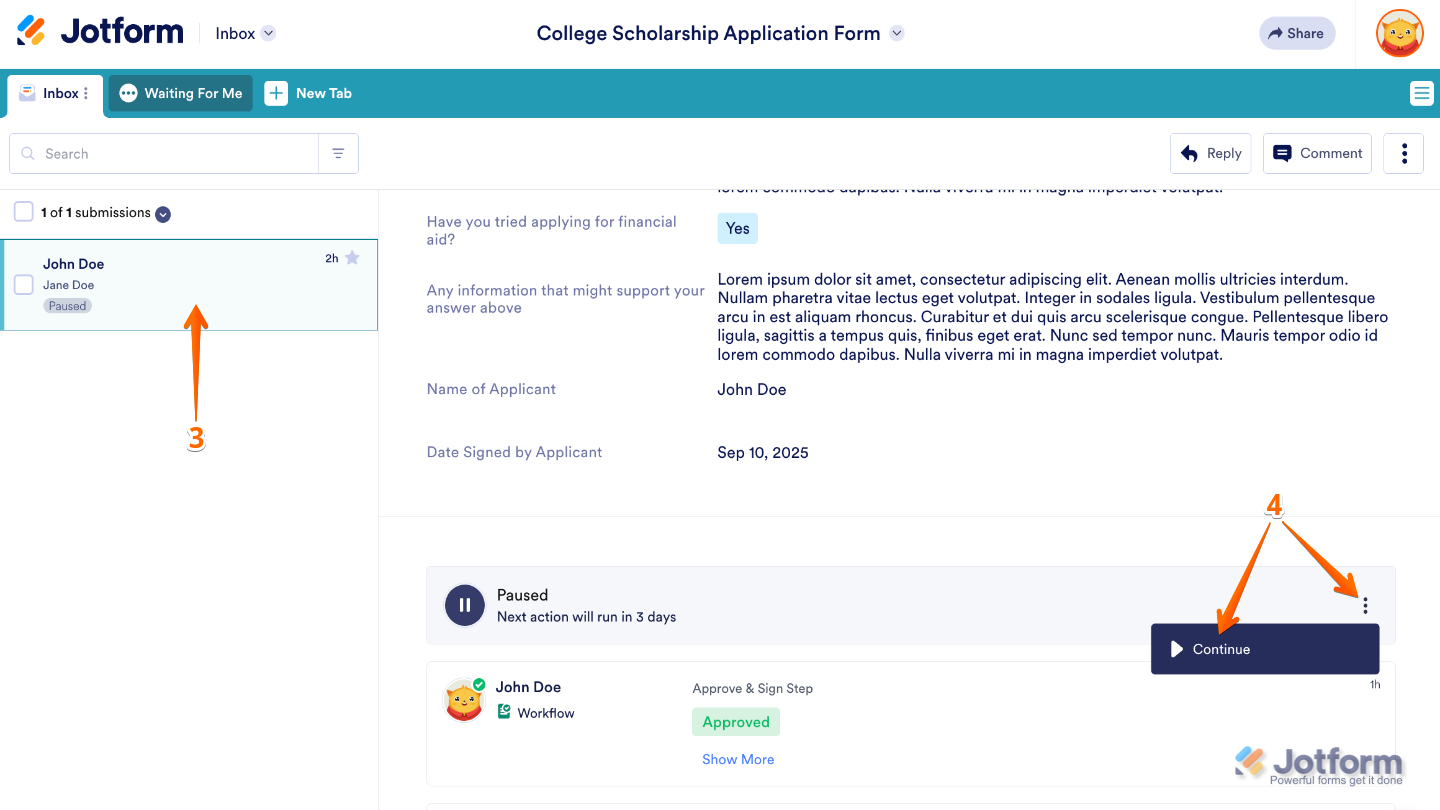Select the checkbox on John Doe's submission

[23, 284]
